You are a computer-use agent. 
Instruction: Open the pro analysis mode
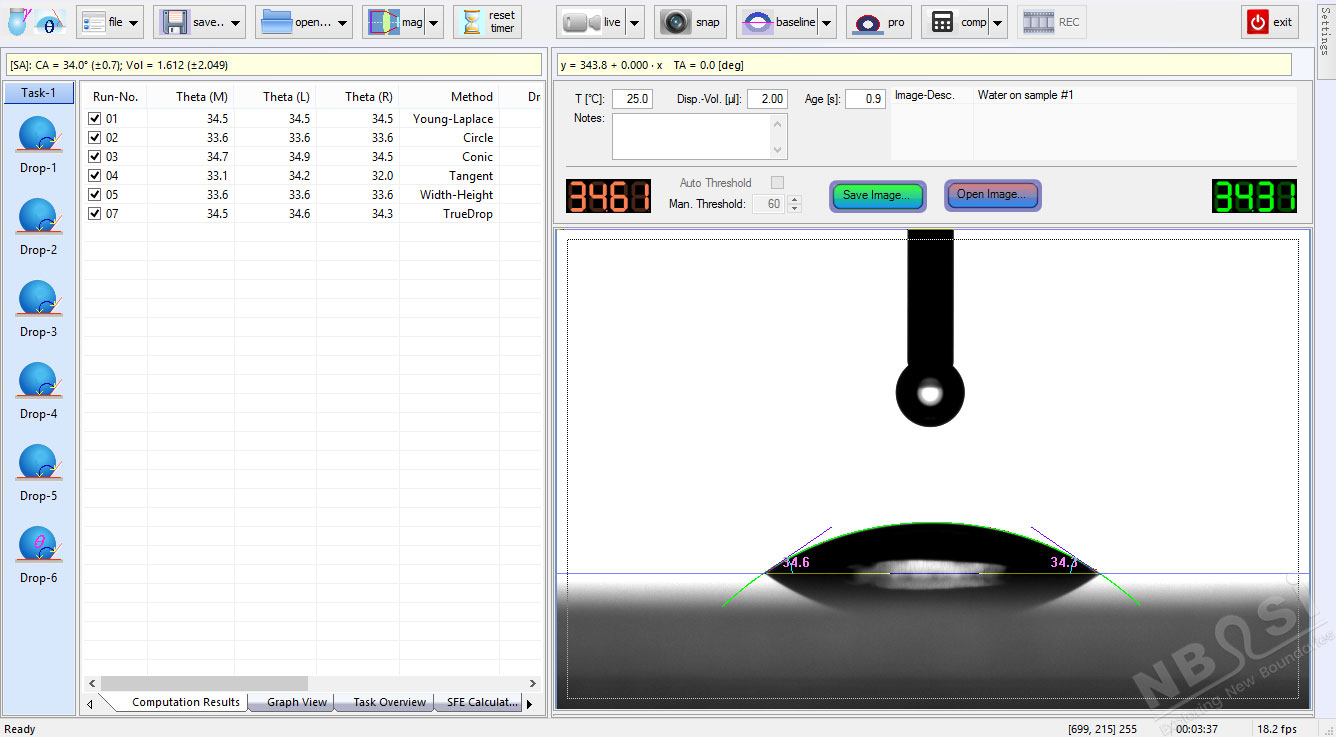879,21
